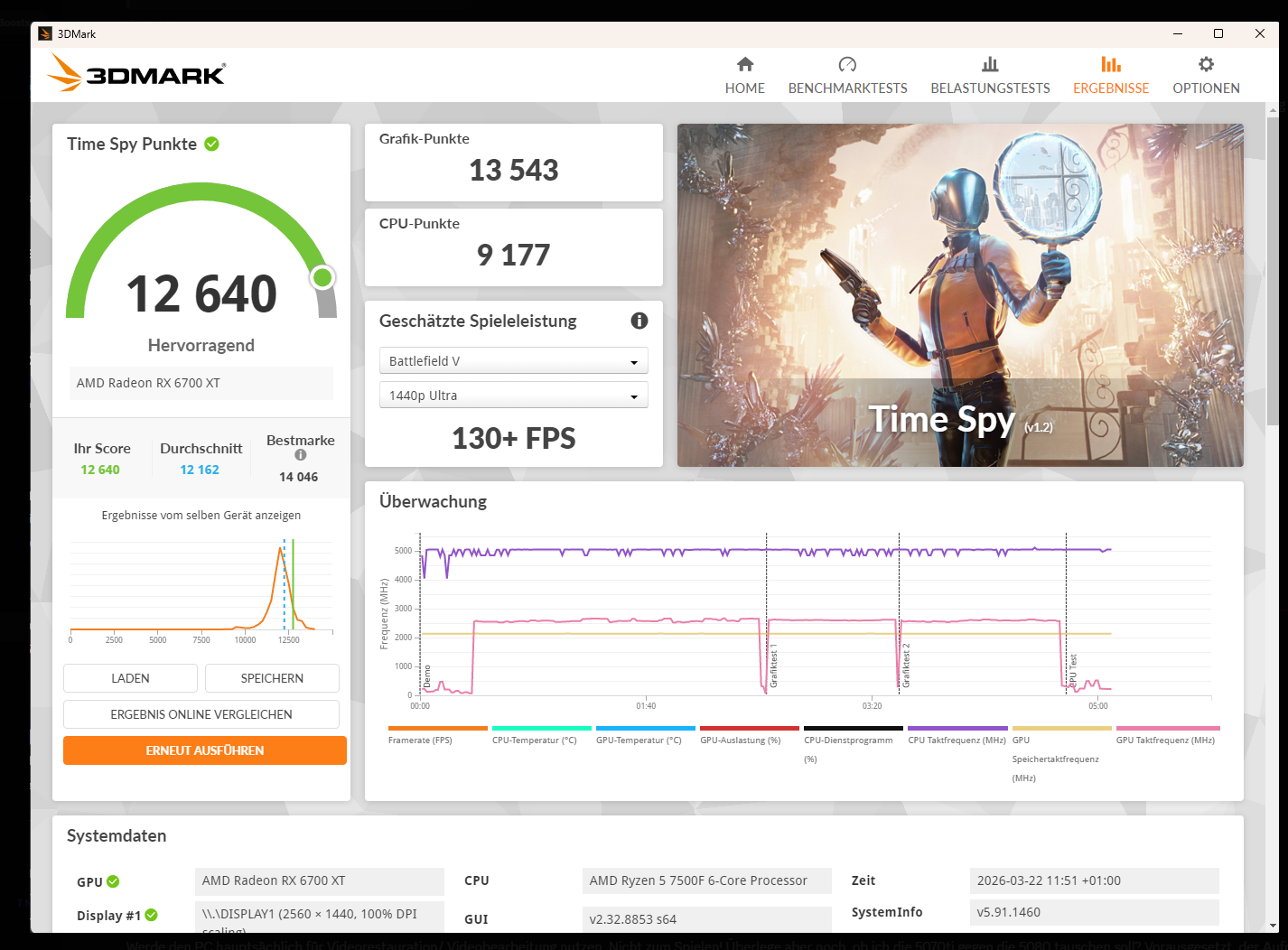Click the orange results chart icon above ERGEBNISSE
Viewport: 1288px width, 950px height.
(1111, 64)
